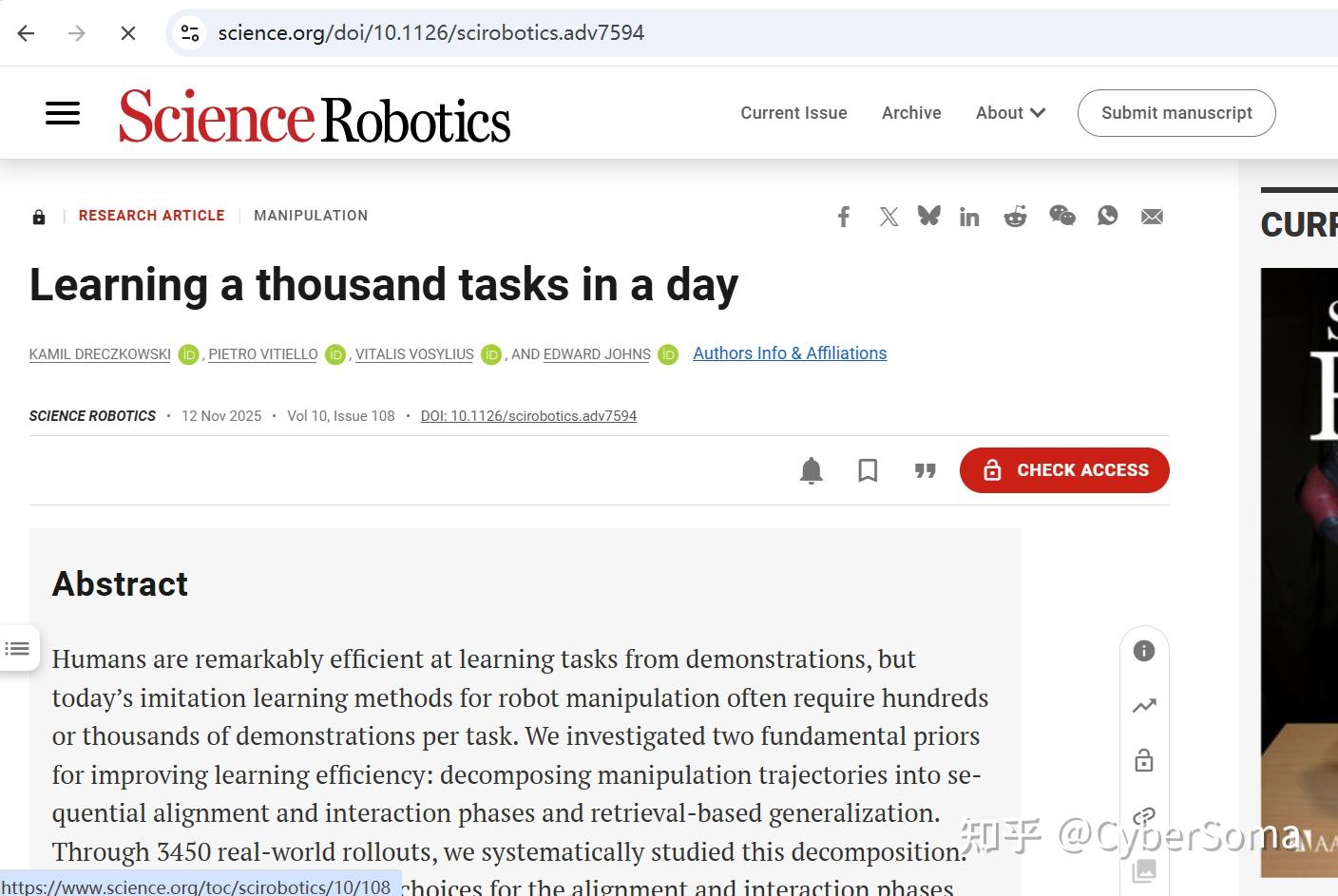This screenshot has width=1338, height=896.
Task: Share article on LinkedIn
Action: click(969, 217)
